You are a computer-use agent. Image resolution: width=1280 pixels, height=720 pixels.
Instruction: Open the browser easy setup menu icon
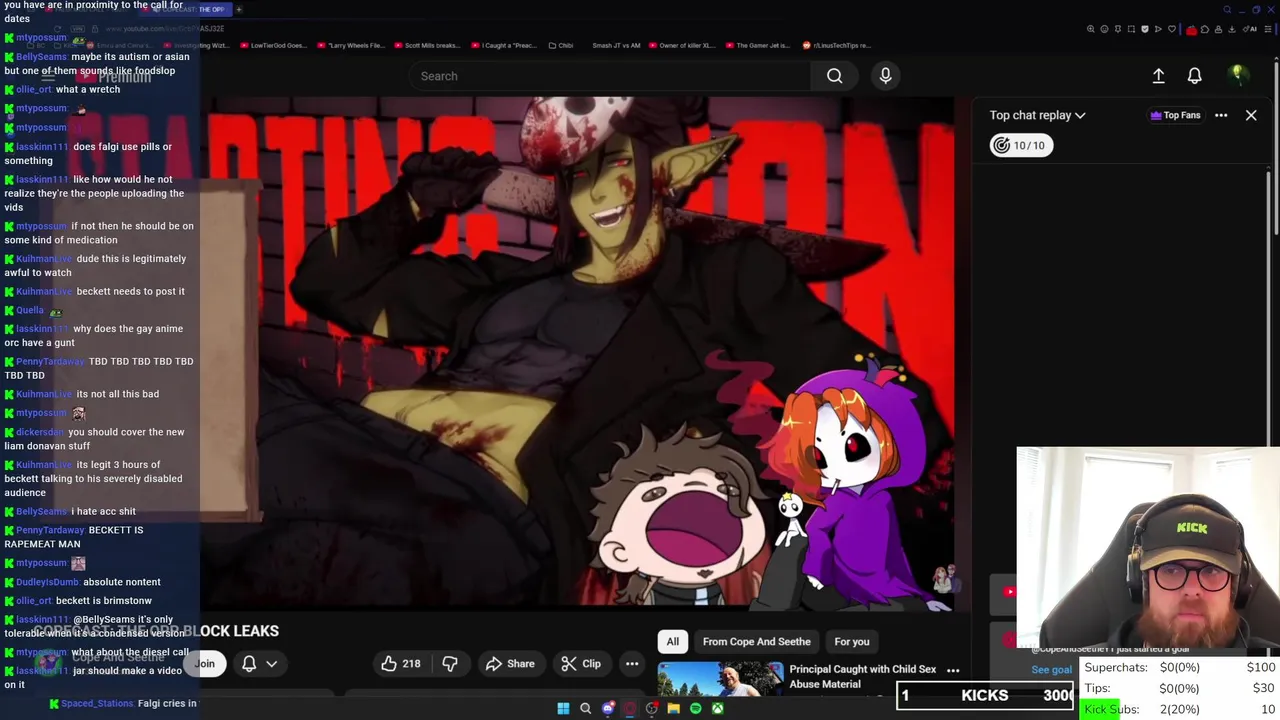tap(1267, 29)
